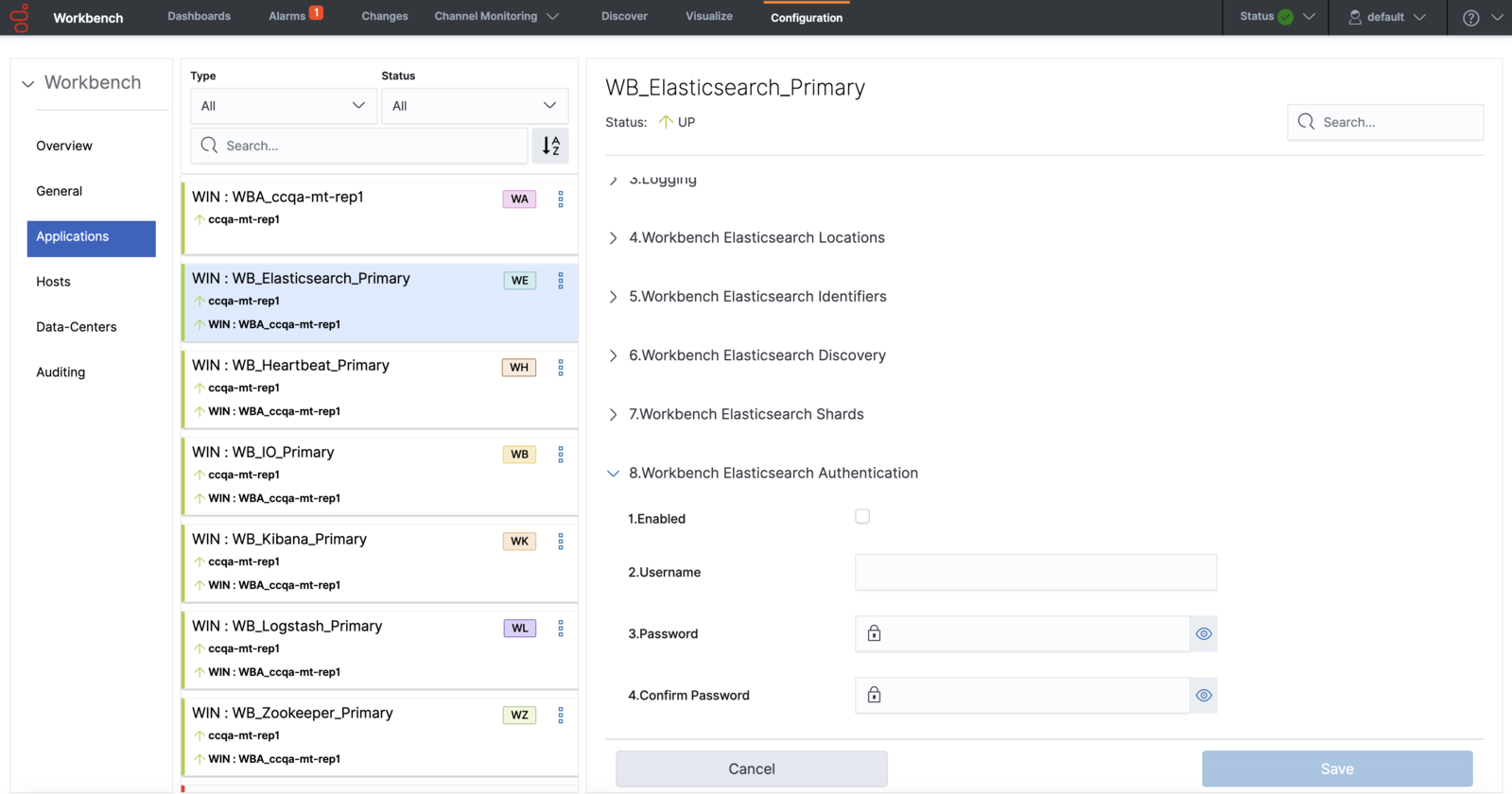Go to the Dashboards tab

(199, 17)
